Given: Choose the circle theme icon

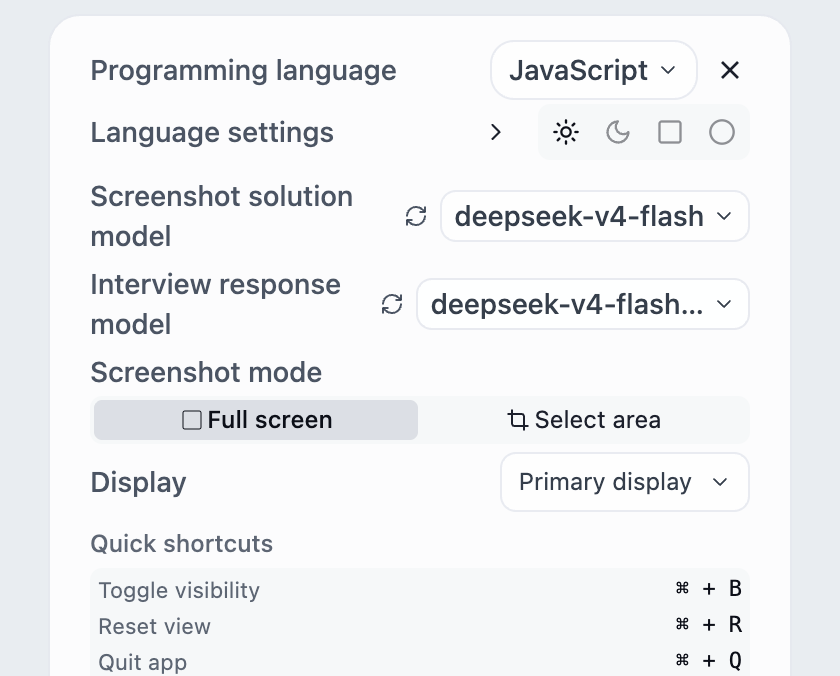Looking at the screenshot, I should pyautogui.click(x=722, y=132).
